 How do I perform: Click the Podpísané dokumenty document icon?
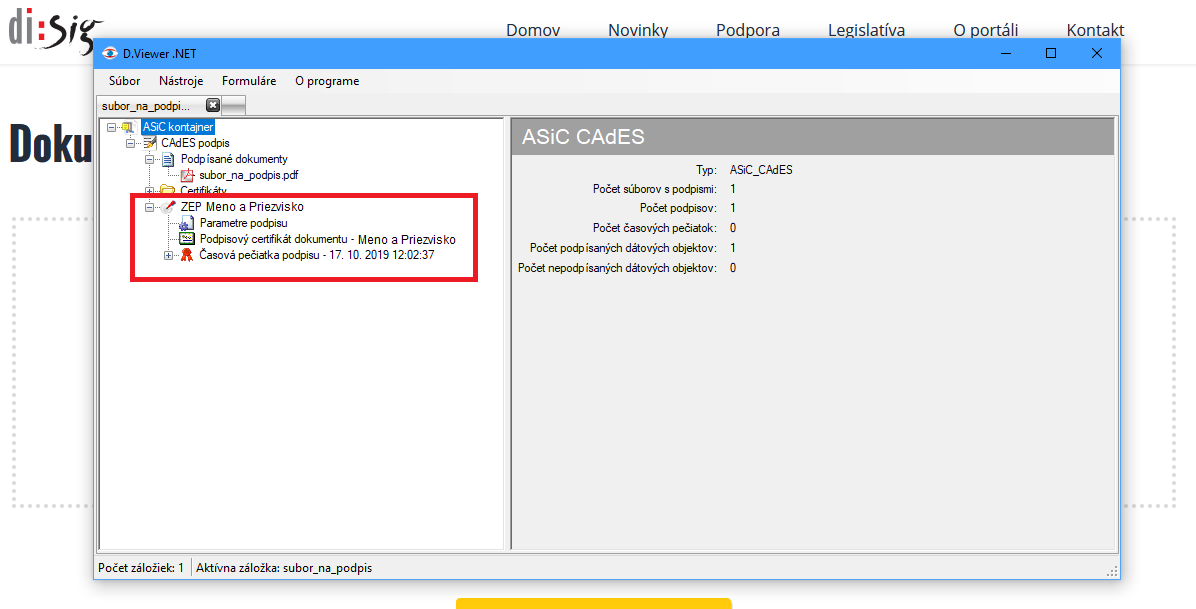coord(168,159)
